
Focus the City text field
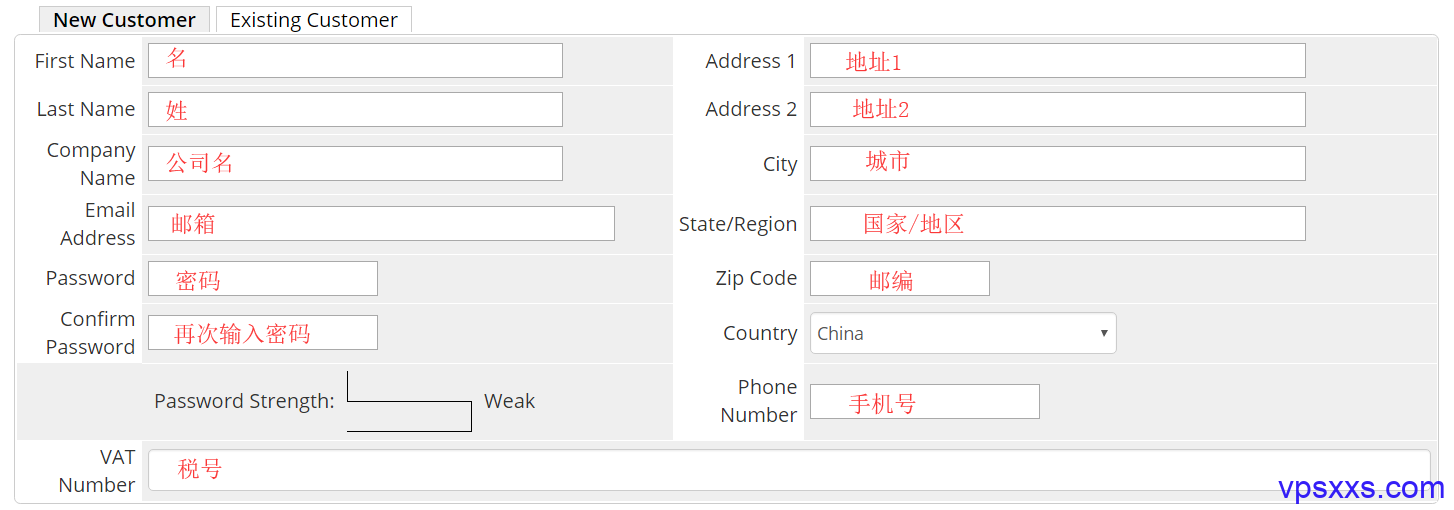[1057, 163]
